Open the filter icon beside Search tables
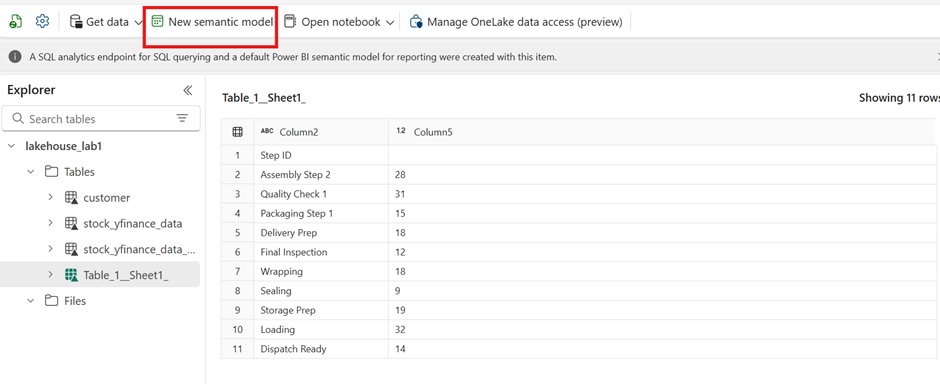The width and height of the screenshot is (940, 384). (182, 119)
